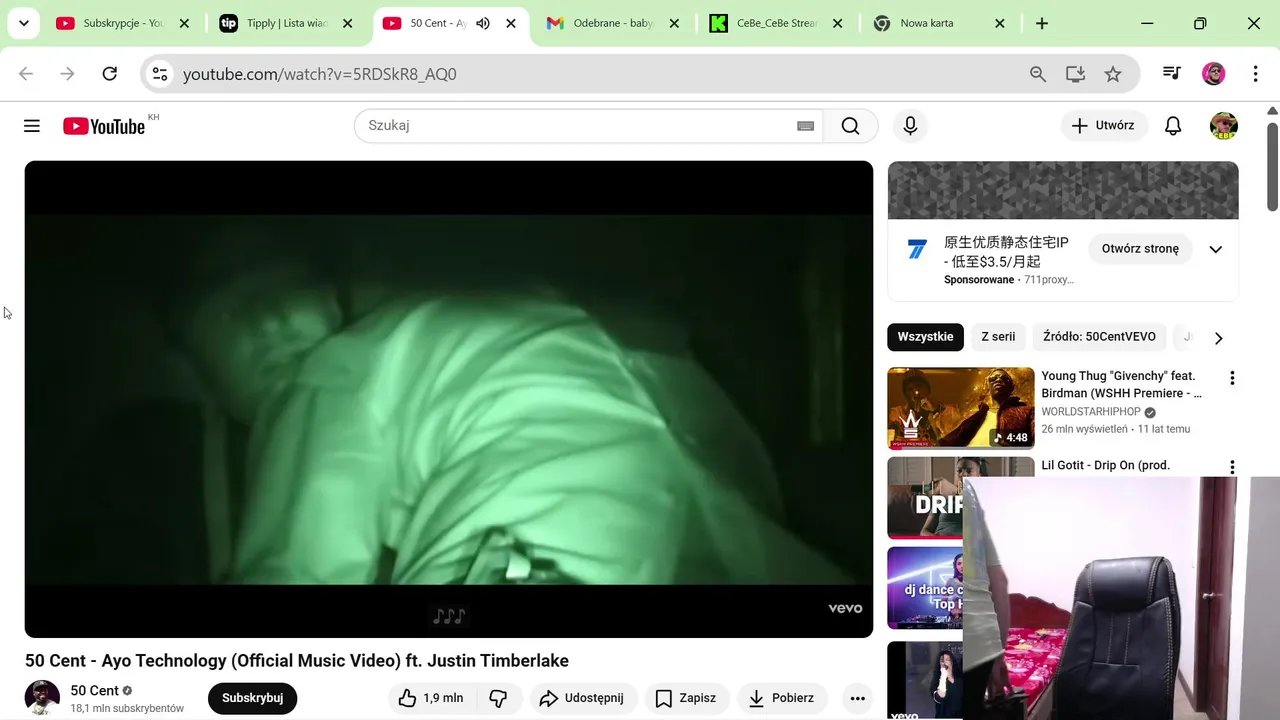Open 50 Cent channel avatar
Screen dimensions: 1280x720
pyautogui.click(x=42, y=697)
